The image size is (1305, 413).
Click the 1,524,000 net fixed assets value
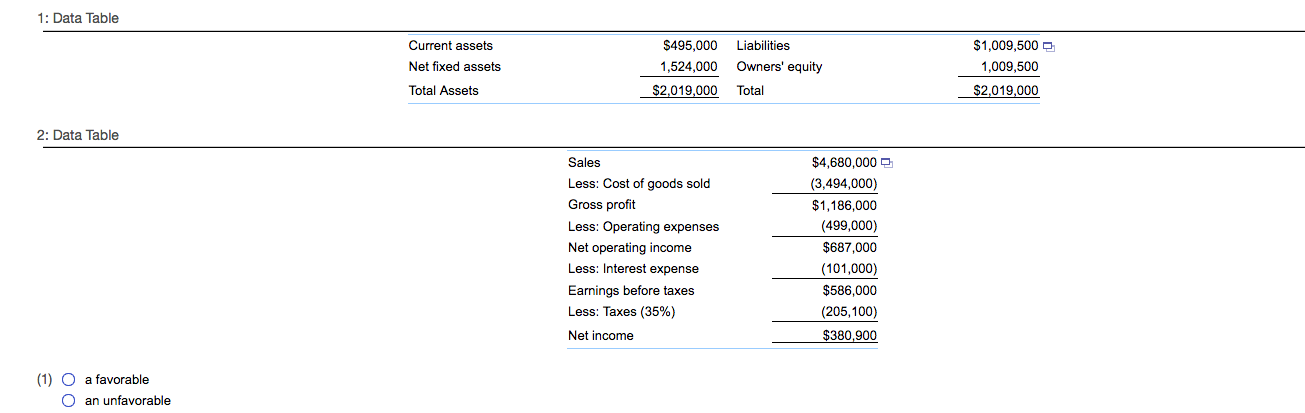pyautogui.click(x=689, y=67)
